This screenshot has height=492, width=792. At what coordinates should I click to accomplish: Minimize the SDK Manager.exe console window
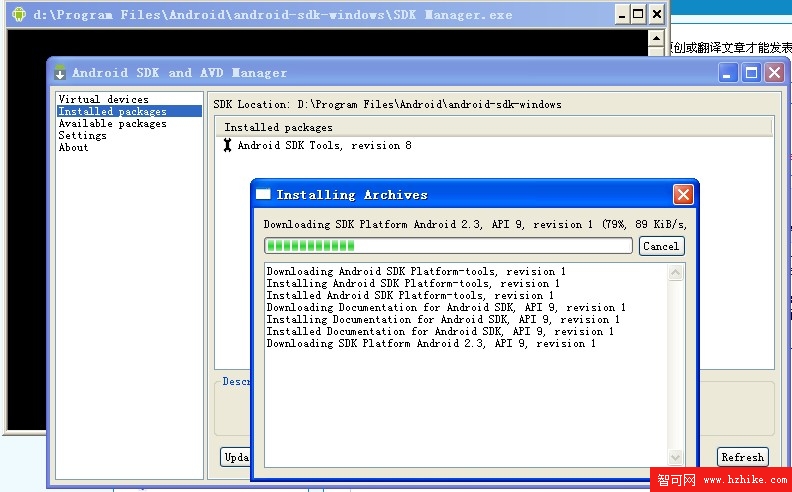619,14
